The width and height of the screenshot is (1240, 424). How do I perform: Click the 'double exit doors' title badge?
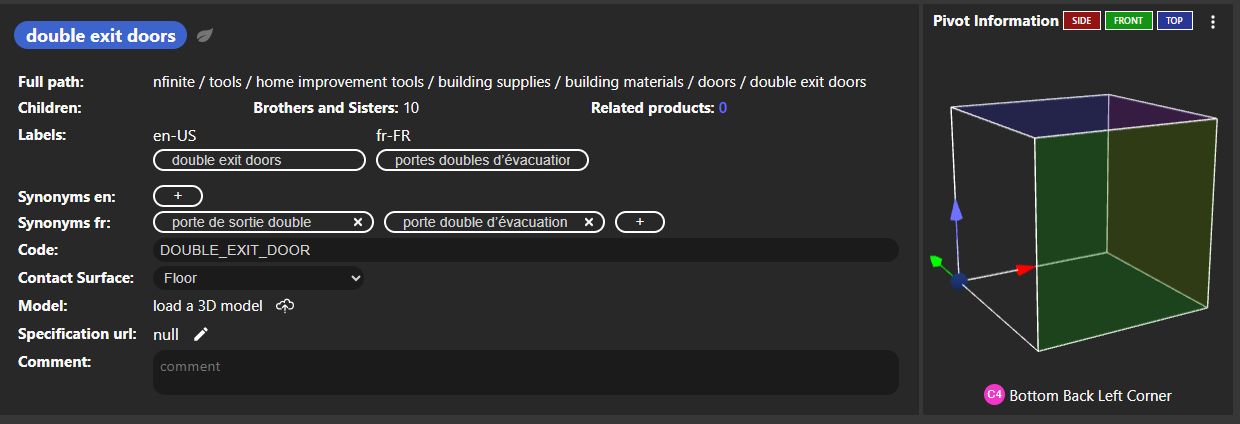point(100,36)
